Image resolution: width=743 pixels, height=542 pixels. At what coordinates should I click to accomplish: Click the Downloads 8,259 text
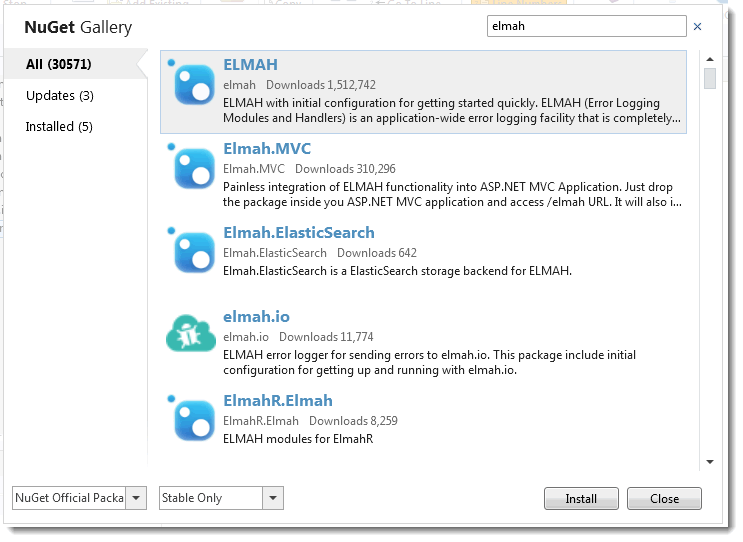[x=353, y=421]
